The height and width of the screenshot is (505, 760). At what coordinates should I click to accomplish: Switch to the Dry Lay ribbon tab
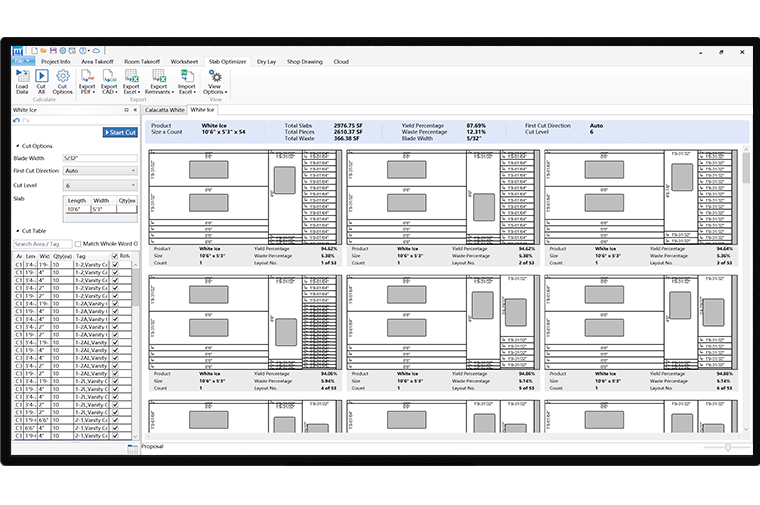pyautogui.click(x=266, y=62)
